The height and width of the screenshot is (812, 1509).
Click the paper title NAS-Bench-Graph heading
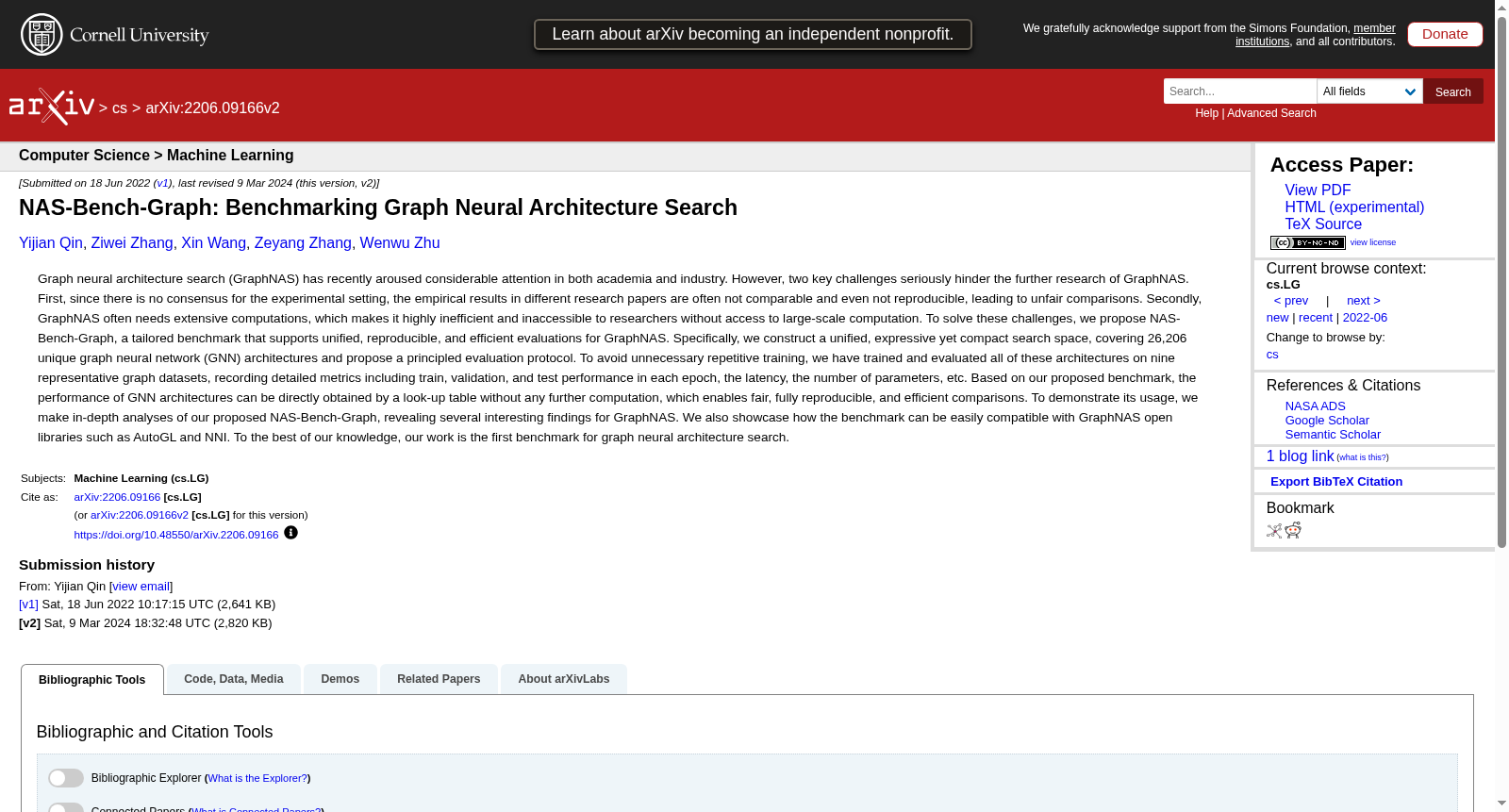coord(378,207)
